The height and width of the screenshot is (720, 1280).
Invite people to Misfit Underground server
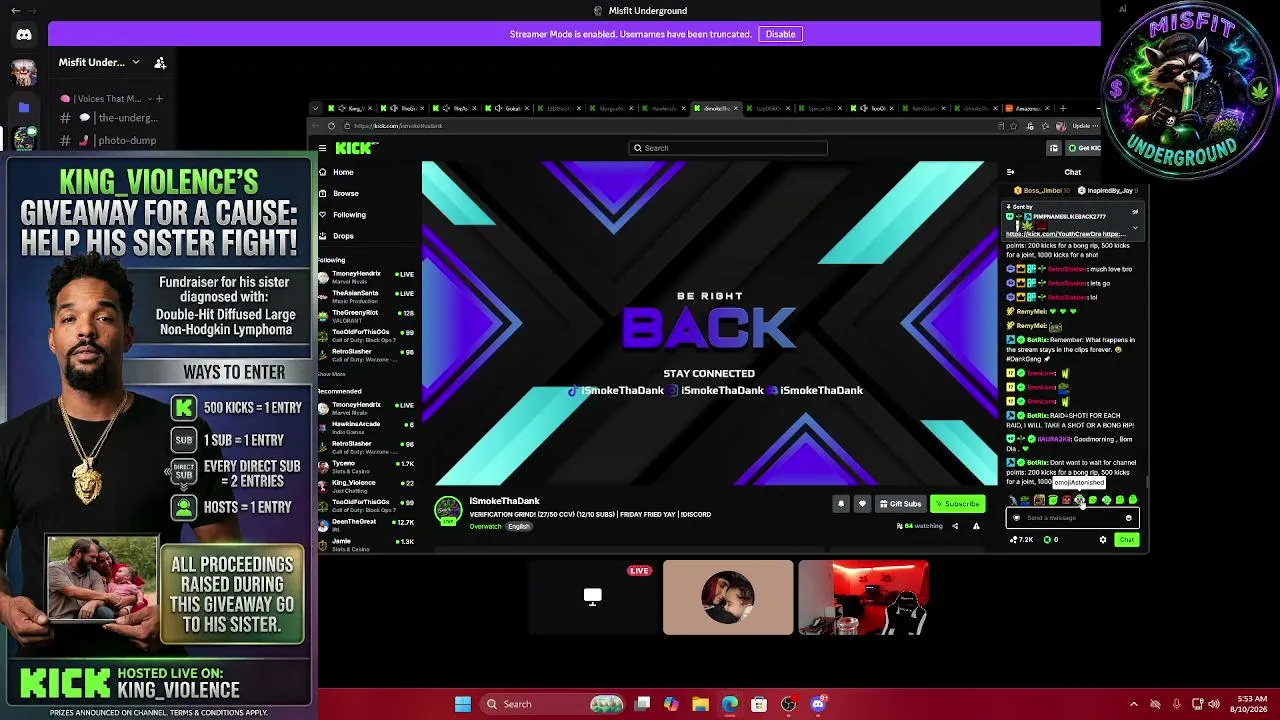pyautogui.click(x=160, y=62)
